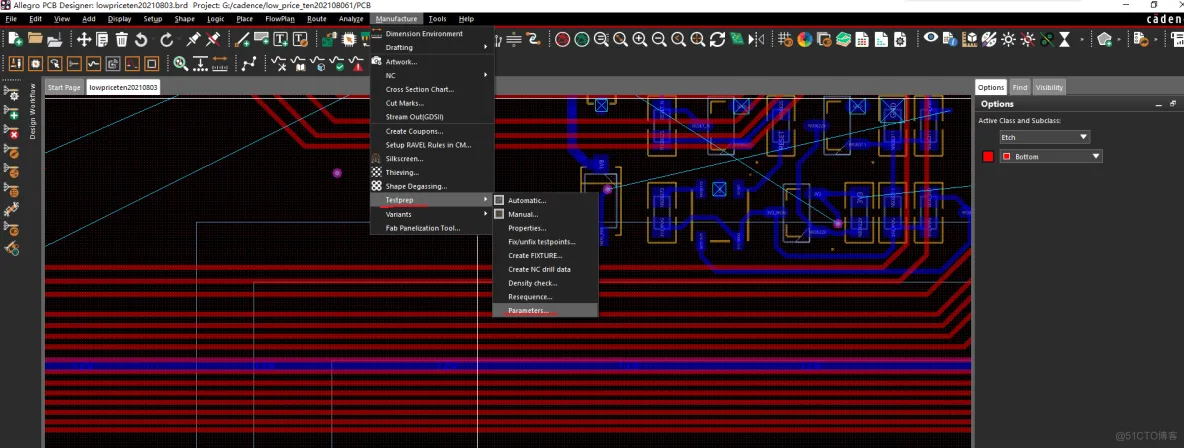Click the Cross Section layers stack icon
1184x448 pixels.
[843, 39]
